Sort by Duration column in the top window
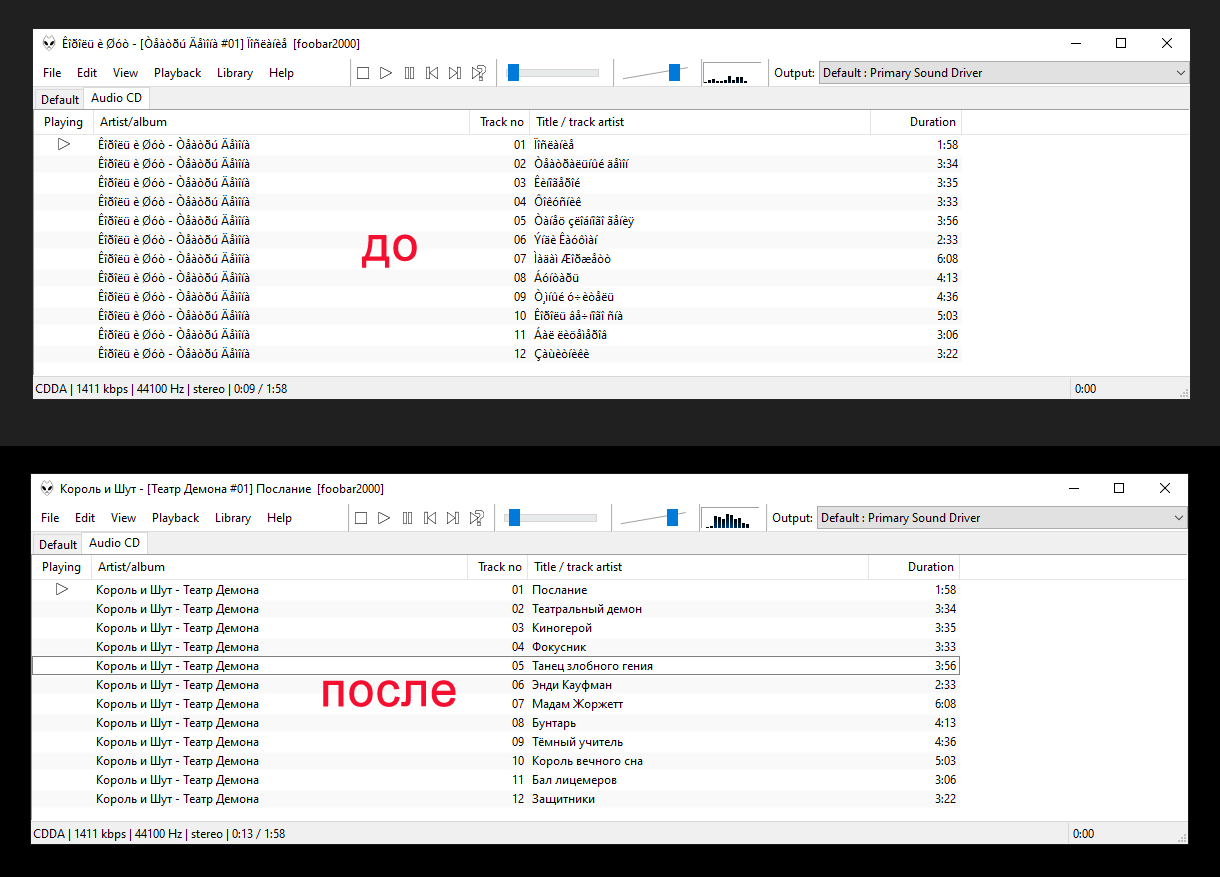 [x=916, y=122]
